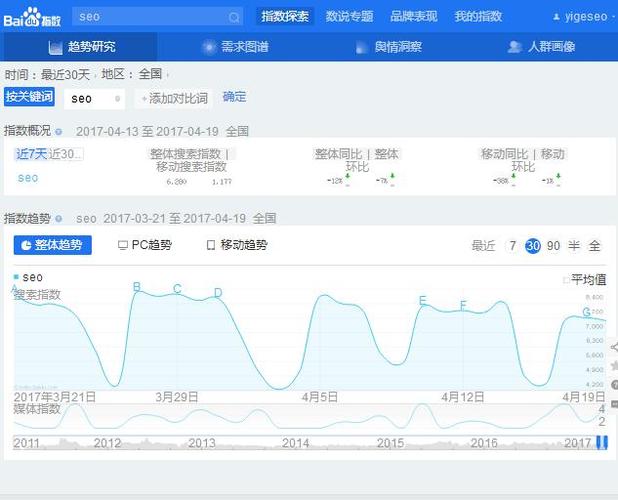The width and height of the screenshot is (618, 500).
Task: Click the search magnifier icon
Action: tap(234, 17)
